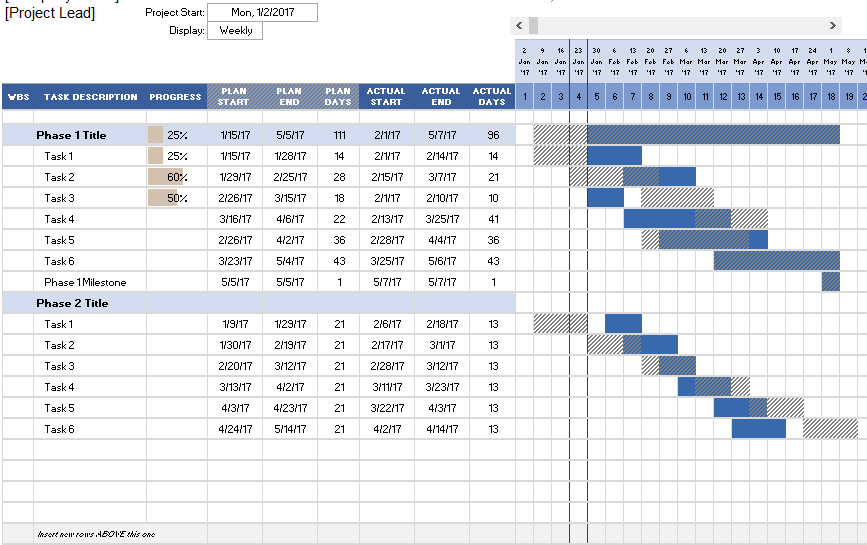Click actual start cell 3/25/17
This screenshot has height=545, width=867.
tap(387, 261)
